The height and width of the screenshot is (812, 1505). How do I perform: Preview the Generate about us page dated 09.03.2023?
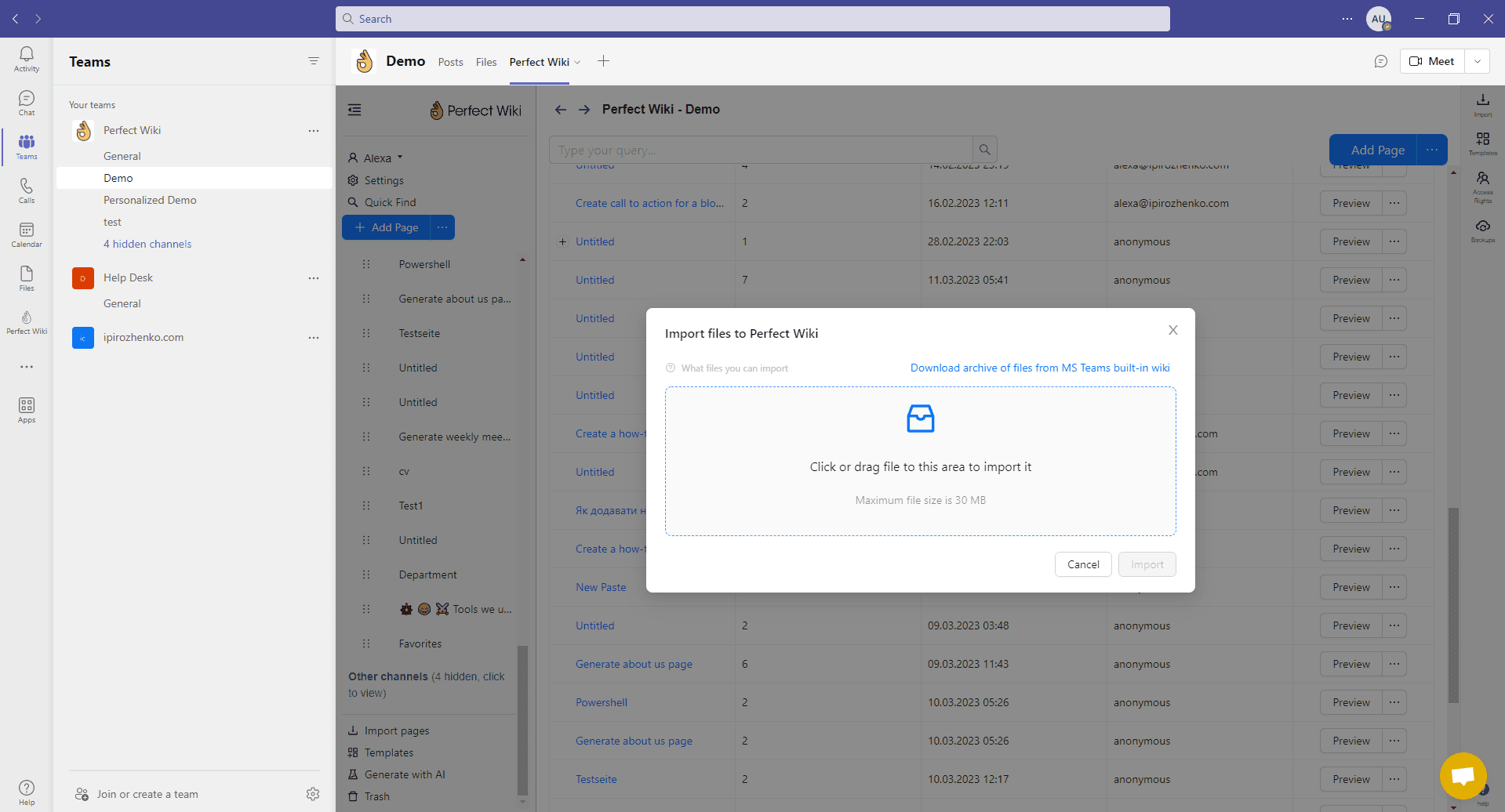point(1351,664)
